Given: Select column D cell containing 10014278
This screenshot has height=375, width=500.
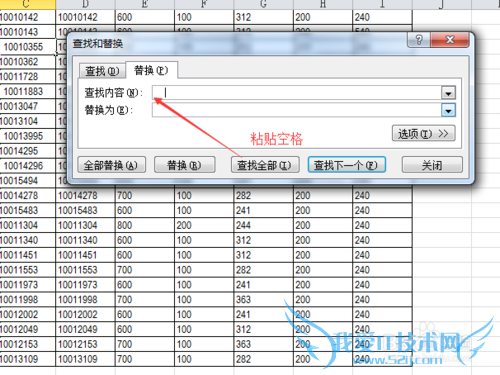Looking at the screenshot, I should 85,195.
